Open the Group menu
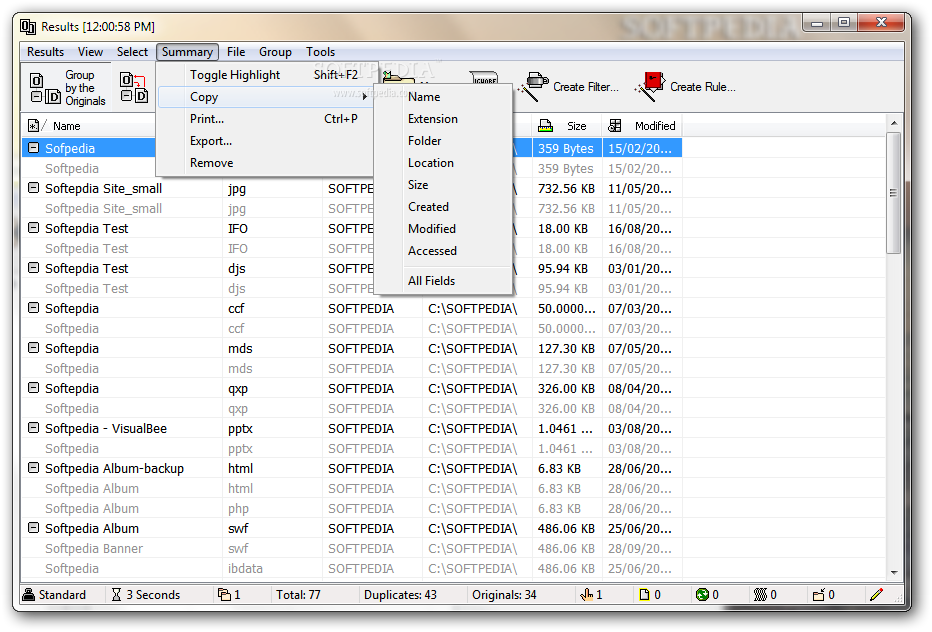This screenshot has width=932, height=632. tap(275, 52)
